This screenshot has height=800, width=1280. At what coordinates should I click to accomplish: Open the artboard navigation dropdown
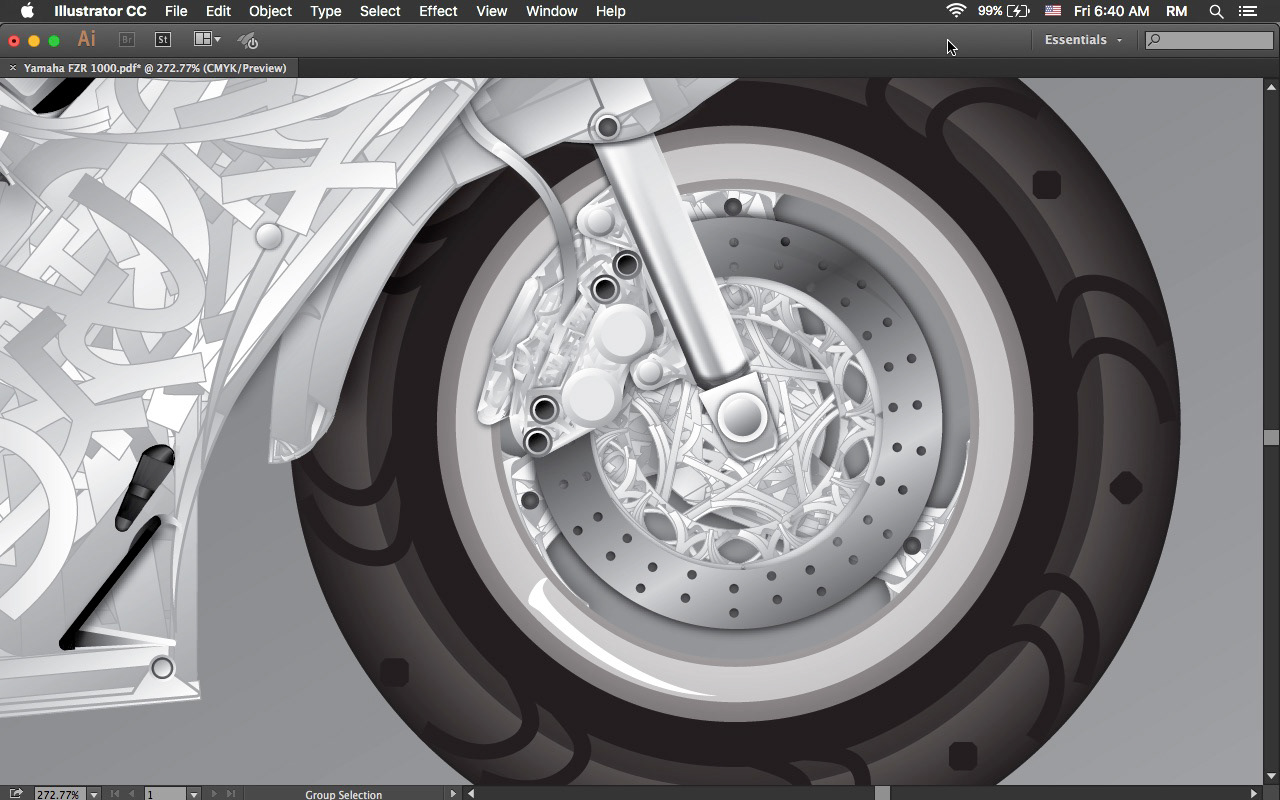pyautogui.click(x=194, y=794)
